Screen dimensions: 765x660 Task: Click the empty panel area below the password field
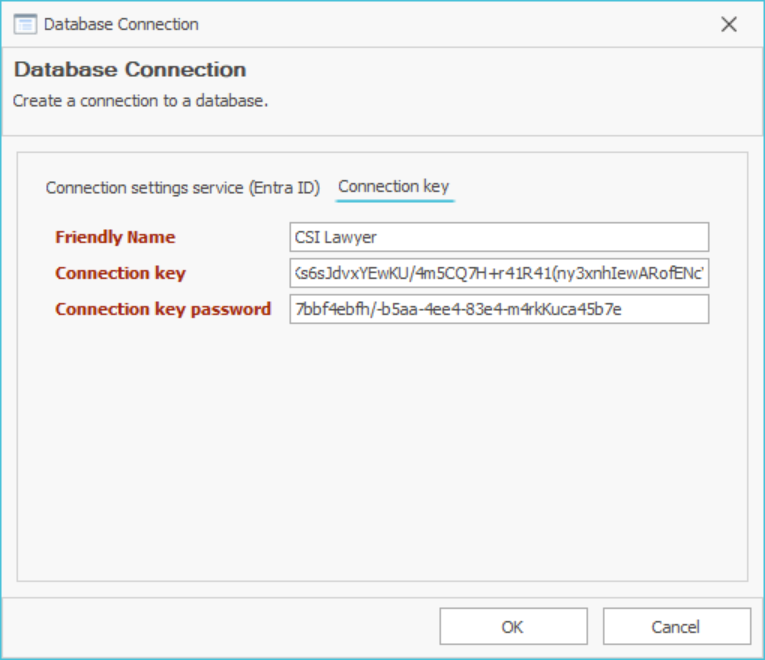pyautogui.click(x=382, y=450)
